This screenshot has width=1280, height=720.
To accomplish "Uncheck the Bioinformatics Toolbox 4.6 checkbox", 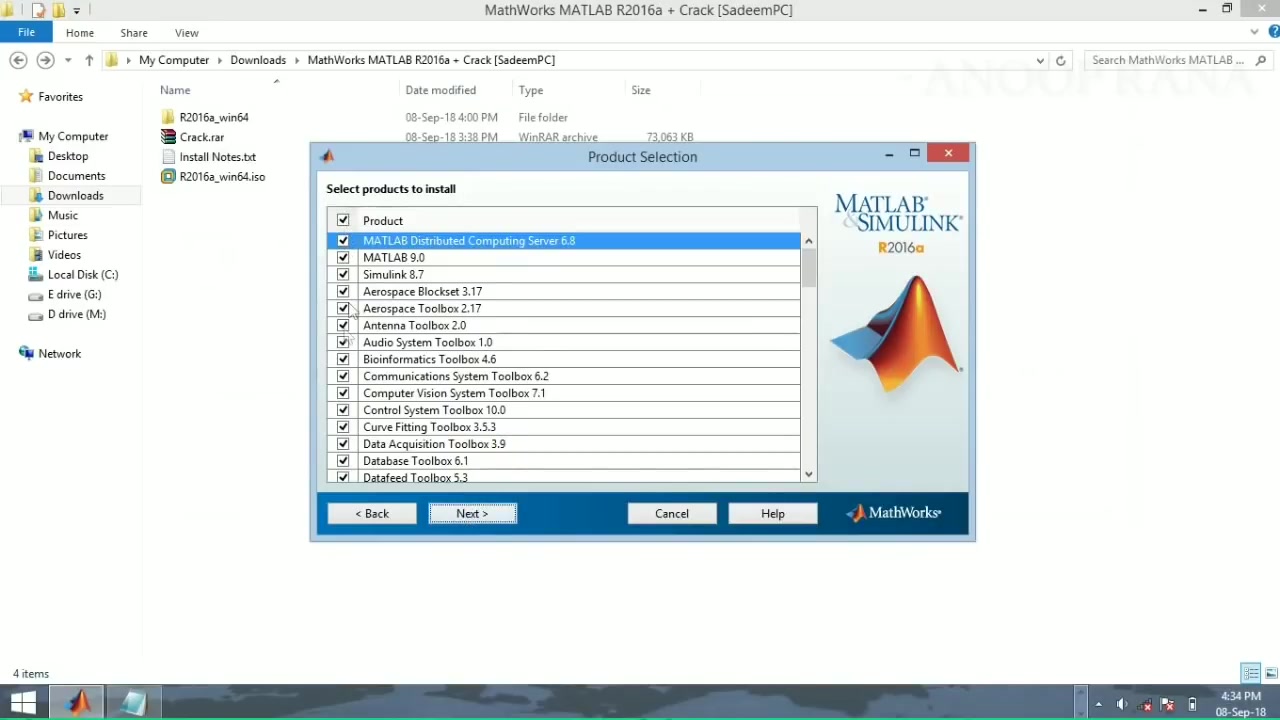I will (x=343, y=360).
